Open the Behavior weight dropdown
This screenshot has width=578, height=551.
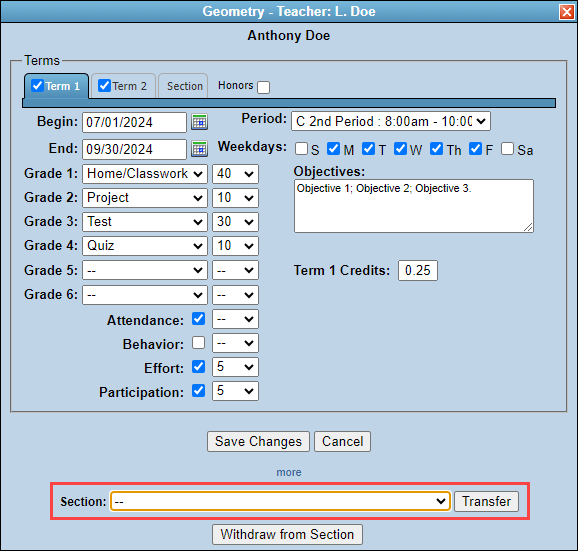[235, 343]
